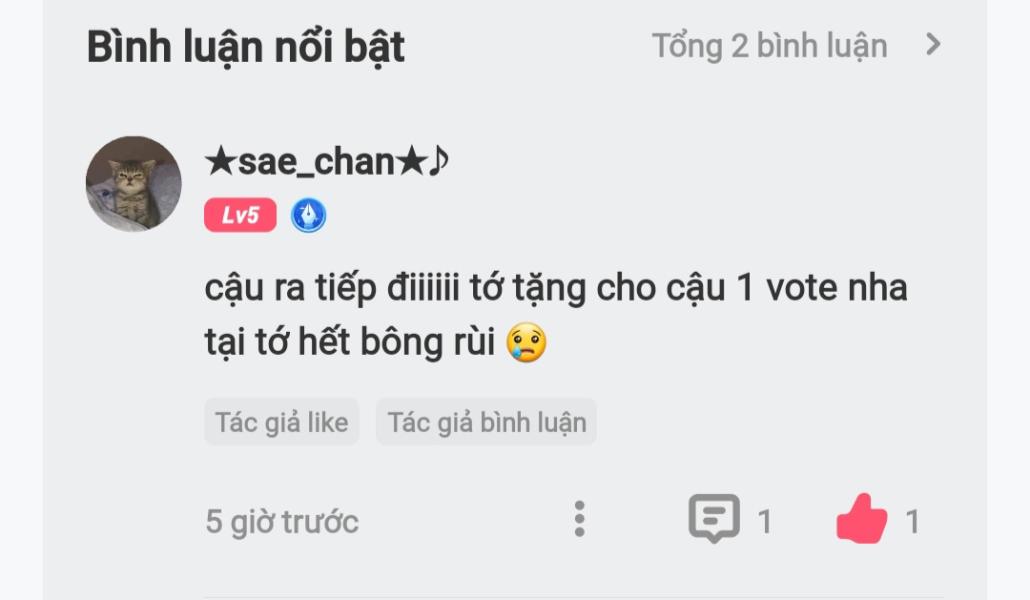The height and width of the screenshot is (600, 1030).
Task: Click the crying emoji in the comment
Action: (526, 343)
